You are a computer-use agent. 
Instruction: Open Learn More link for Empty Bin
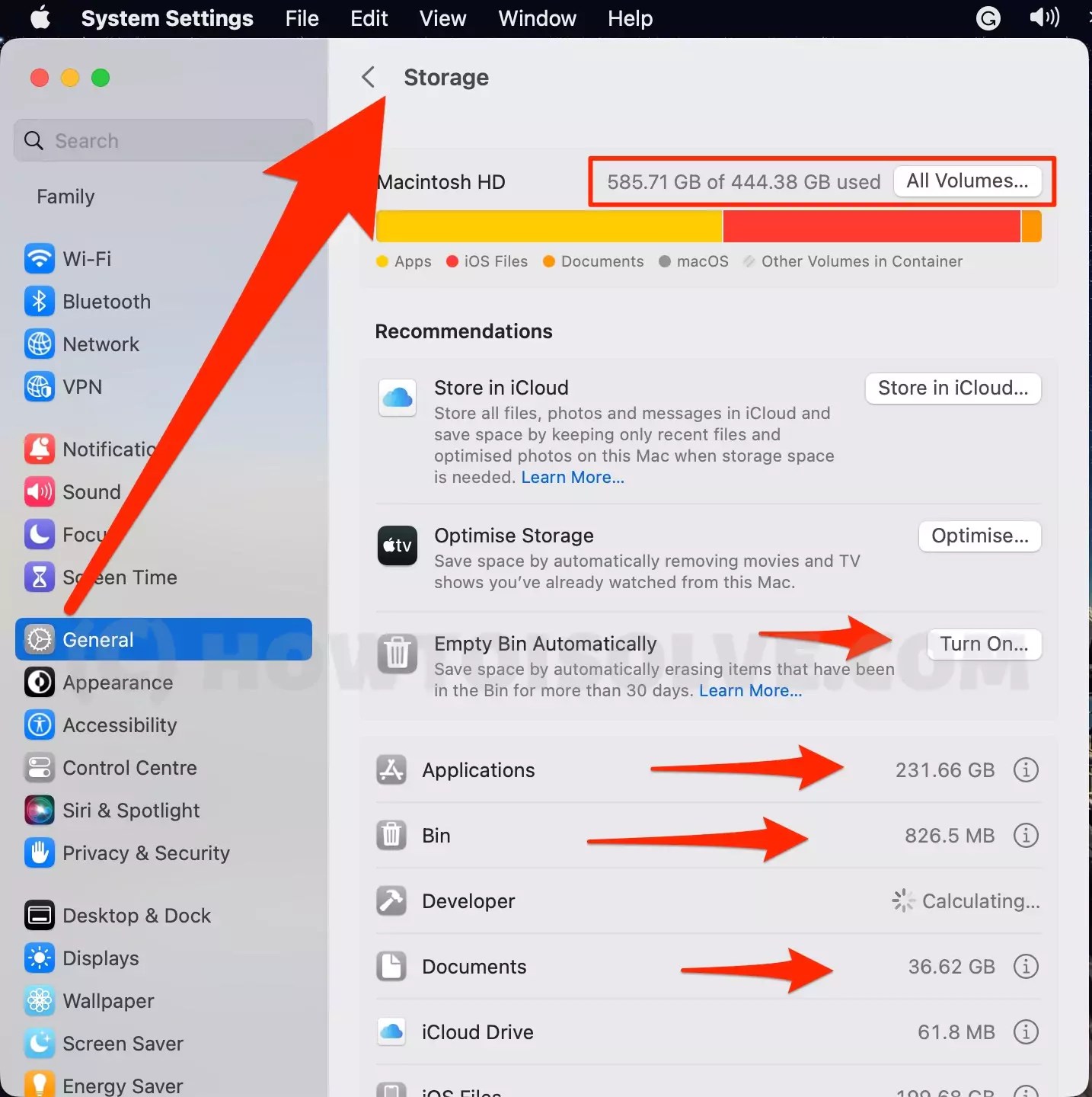point(750,691)
